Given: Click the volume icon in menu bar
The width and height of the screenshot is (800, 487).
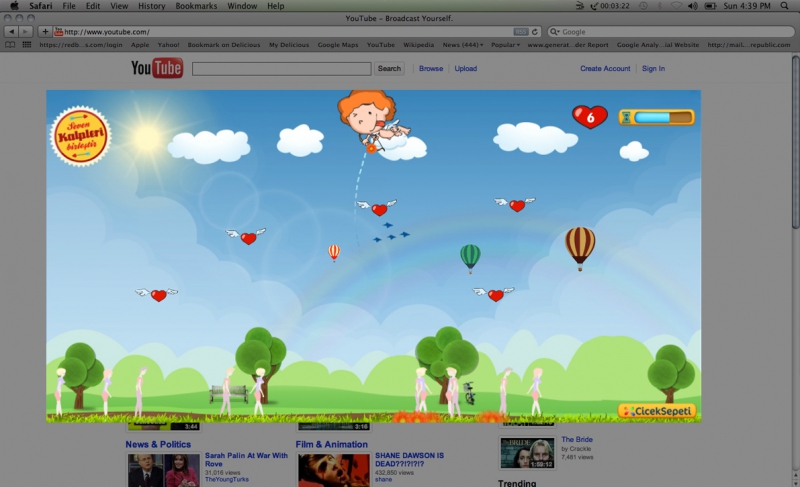Looking at the screenshot, I should 692,6.
